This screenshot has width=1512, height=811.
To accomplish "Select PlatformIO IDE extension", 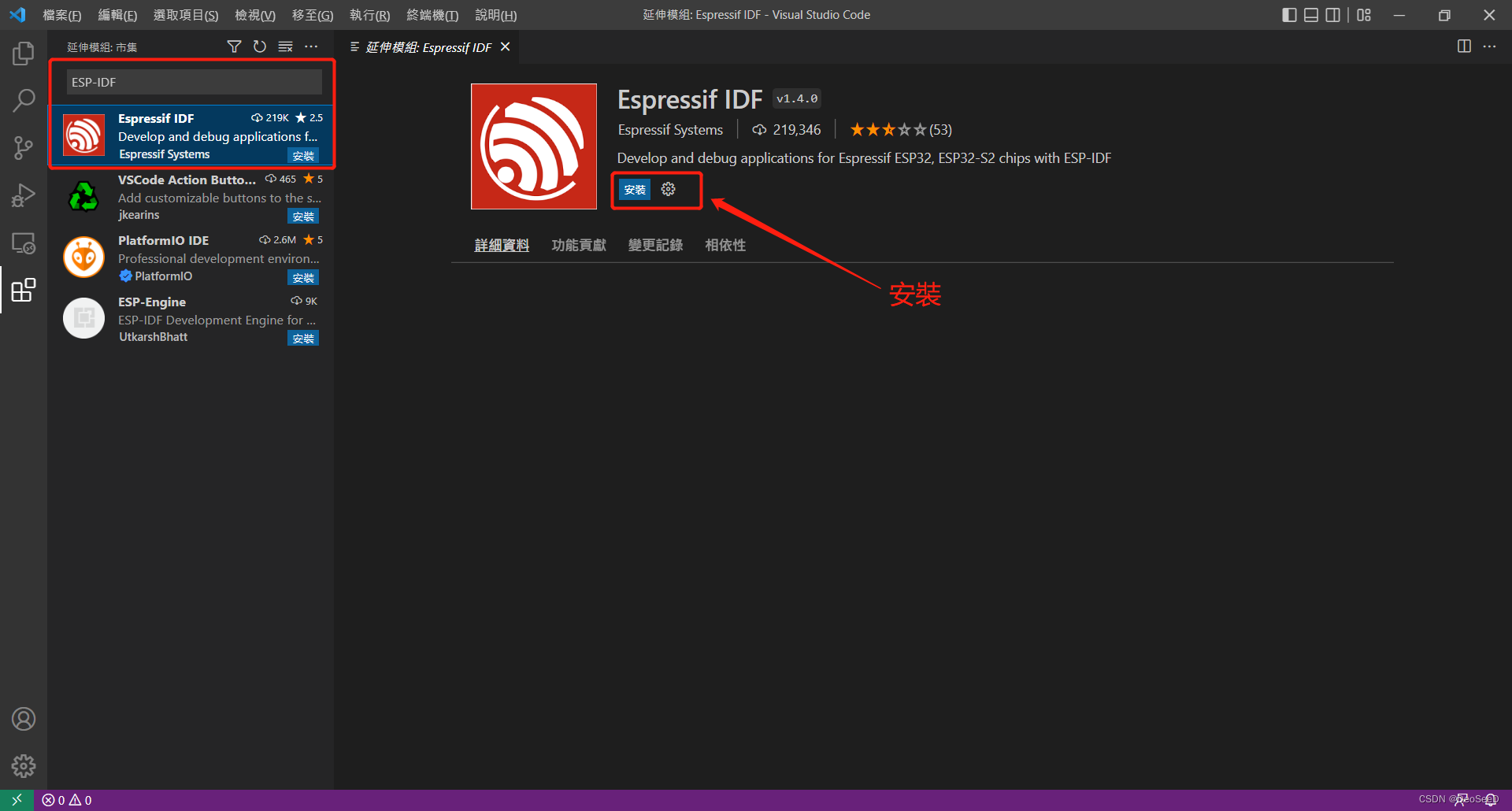I will [x=191, y=257].
